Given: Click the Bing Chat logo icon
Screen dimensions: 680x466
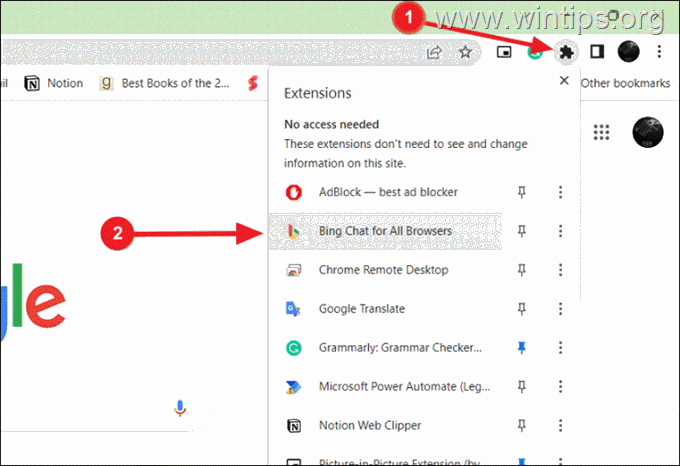Looking at the screenshot, I should (294, 231).
